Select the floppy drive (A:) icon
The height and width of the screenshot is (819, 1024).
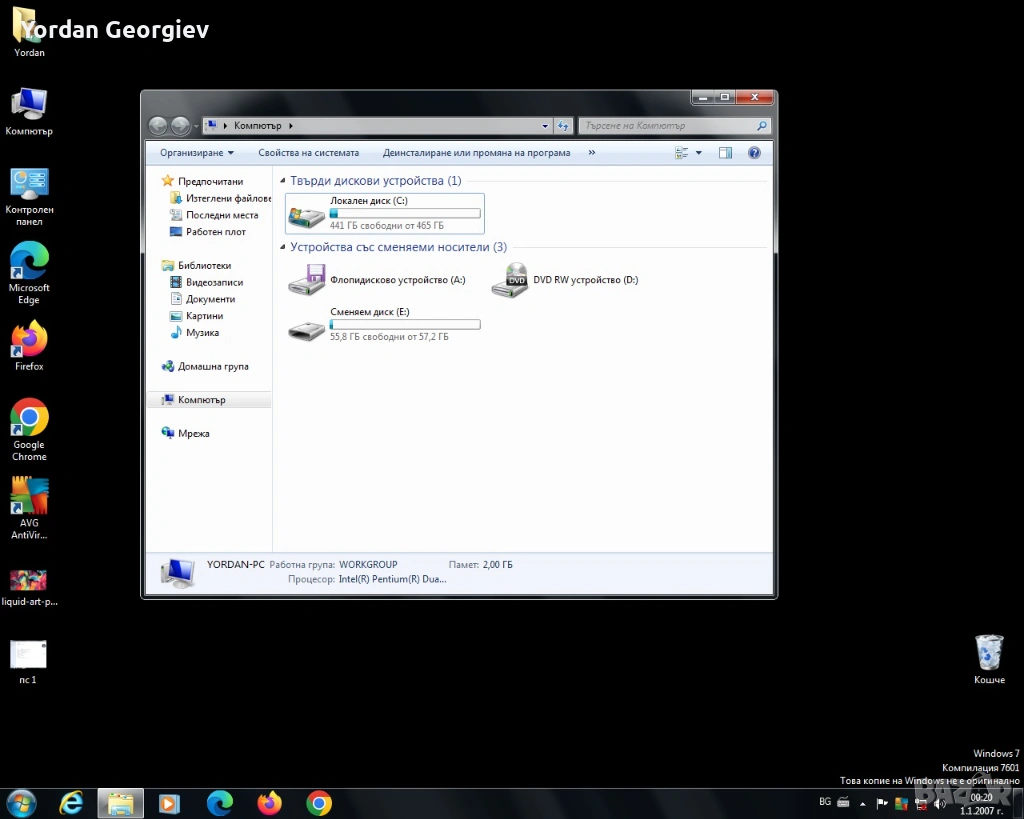[x=307, y=280]
